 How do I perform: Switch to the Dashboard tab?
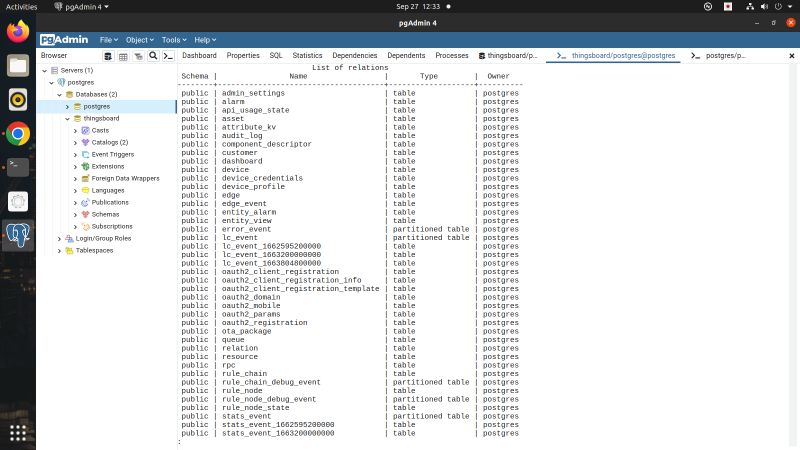[x=199, y=56]
